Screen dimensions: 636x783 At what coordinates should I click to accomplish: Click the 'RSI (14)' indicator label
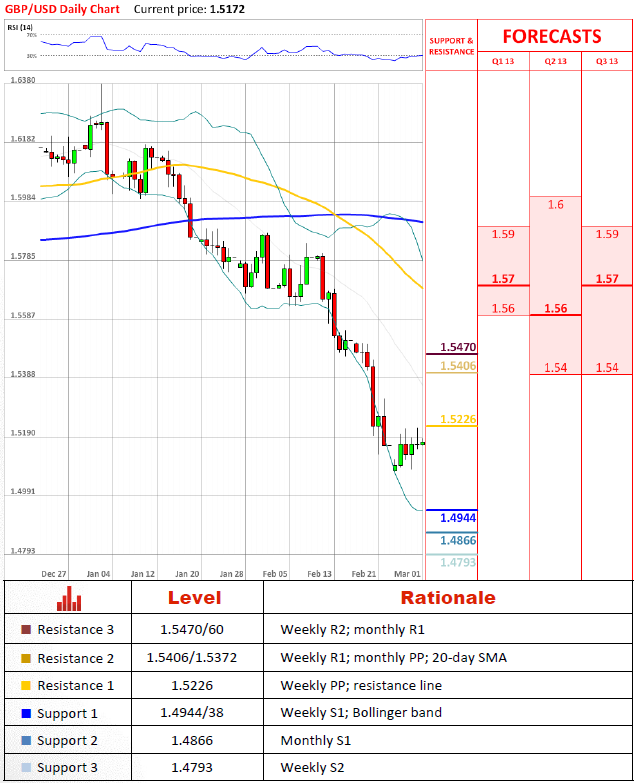pyautogui.click(x=20, y=27)
